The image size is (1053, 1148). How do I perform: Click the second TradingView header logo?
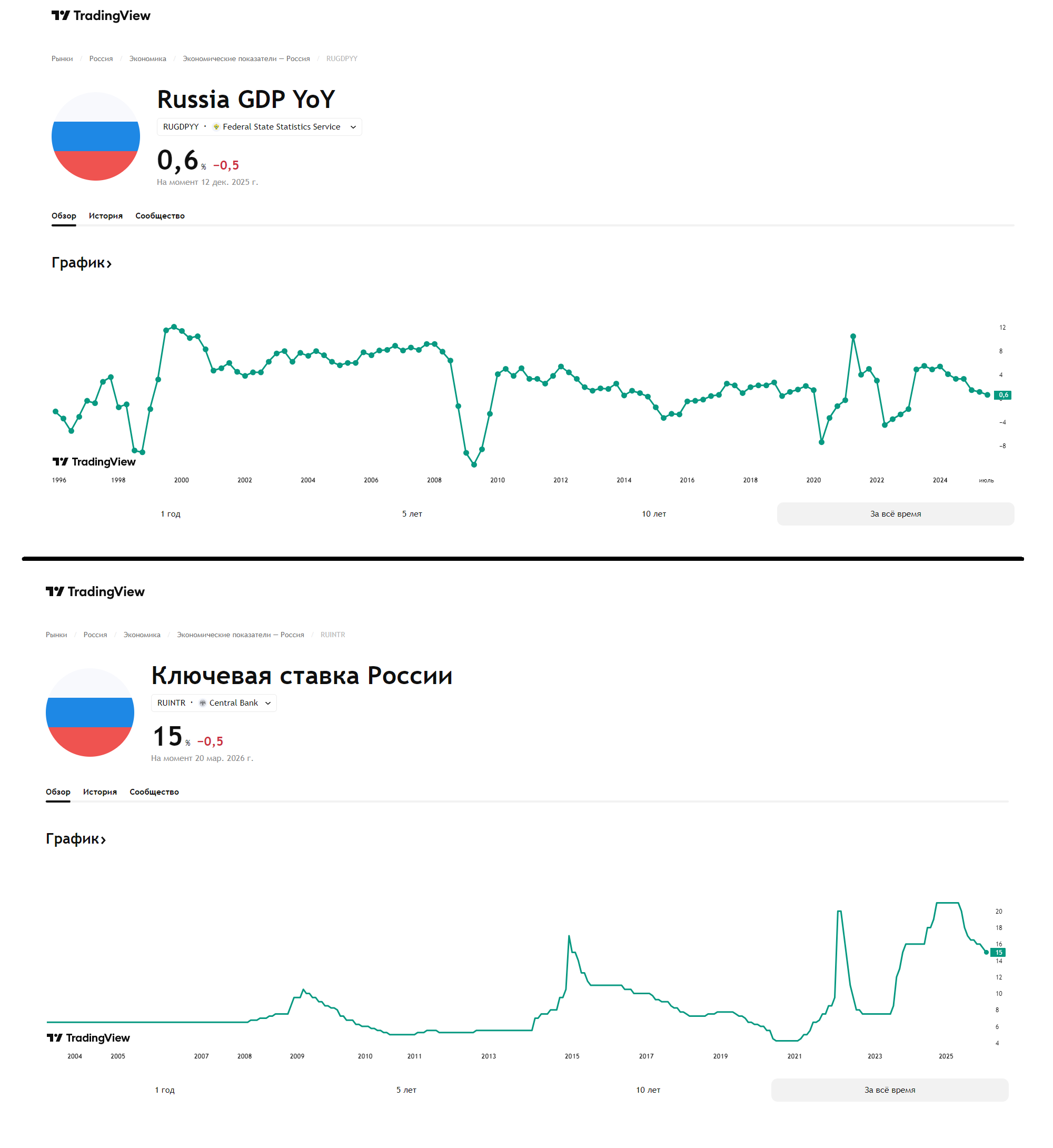pos(95,592)
